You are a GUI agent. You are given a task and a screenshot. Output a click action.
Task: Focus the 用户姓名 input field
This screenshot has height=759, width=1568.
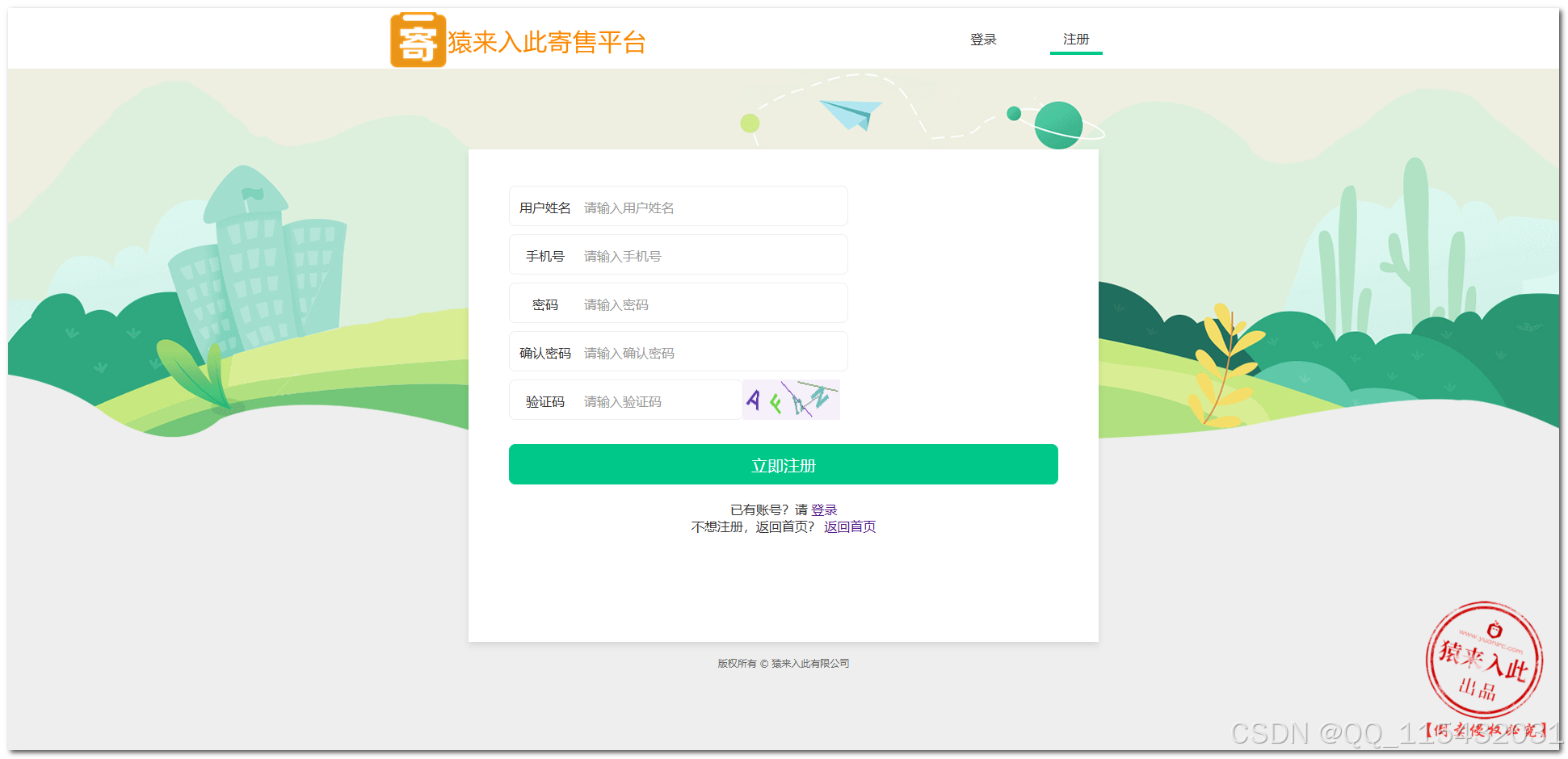click(x=679, y=207)
